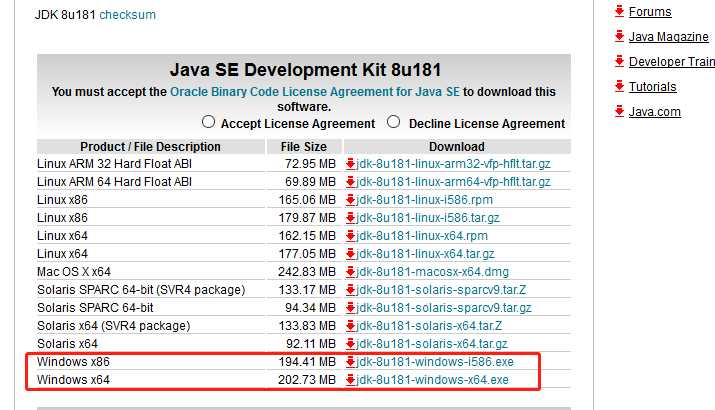Open the Java Magazine sidebar link

[669, 36]
